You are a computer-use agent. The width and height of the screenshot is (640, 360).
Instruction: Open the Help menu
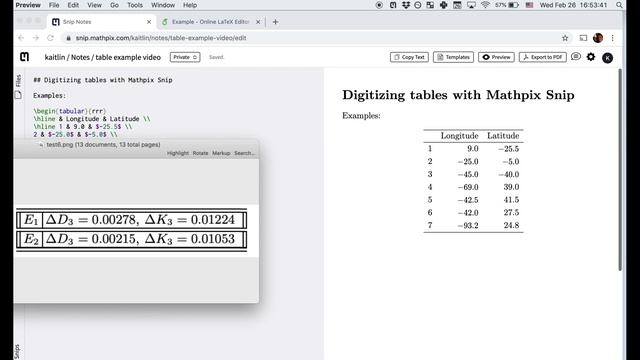pyautogui.click(x=190, y=5)
